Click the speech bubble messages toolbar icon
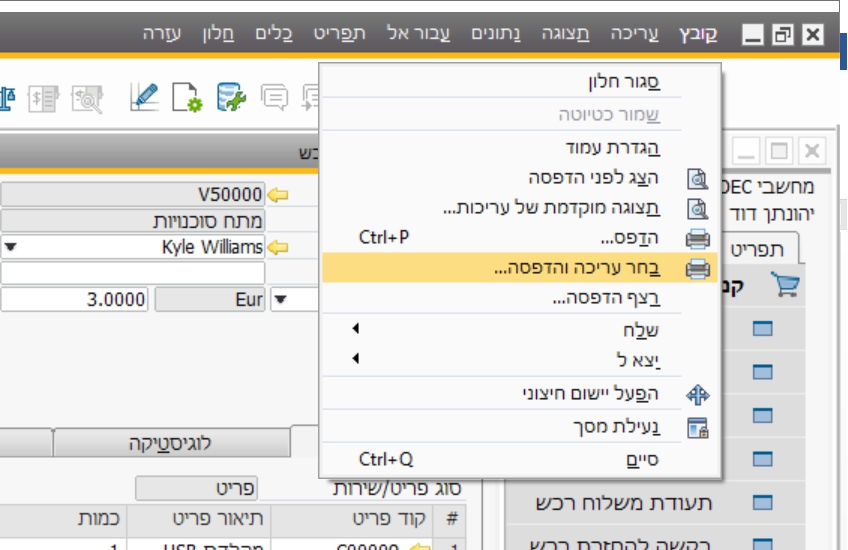Viewport: 848px width, 550px height. coord(274,98)
